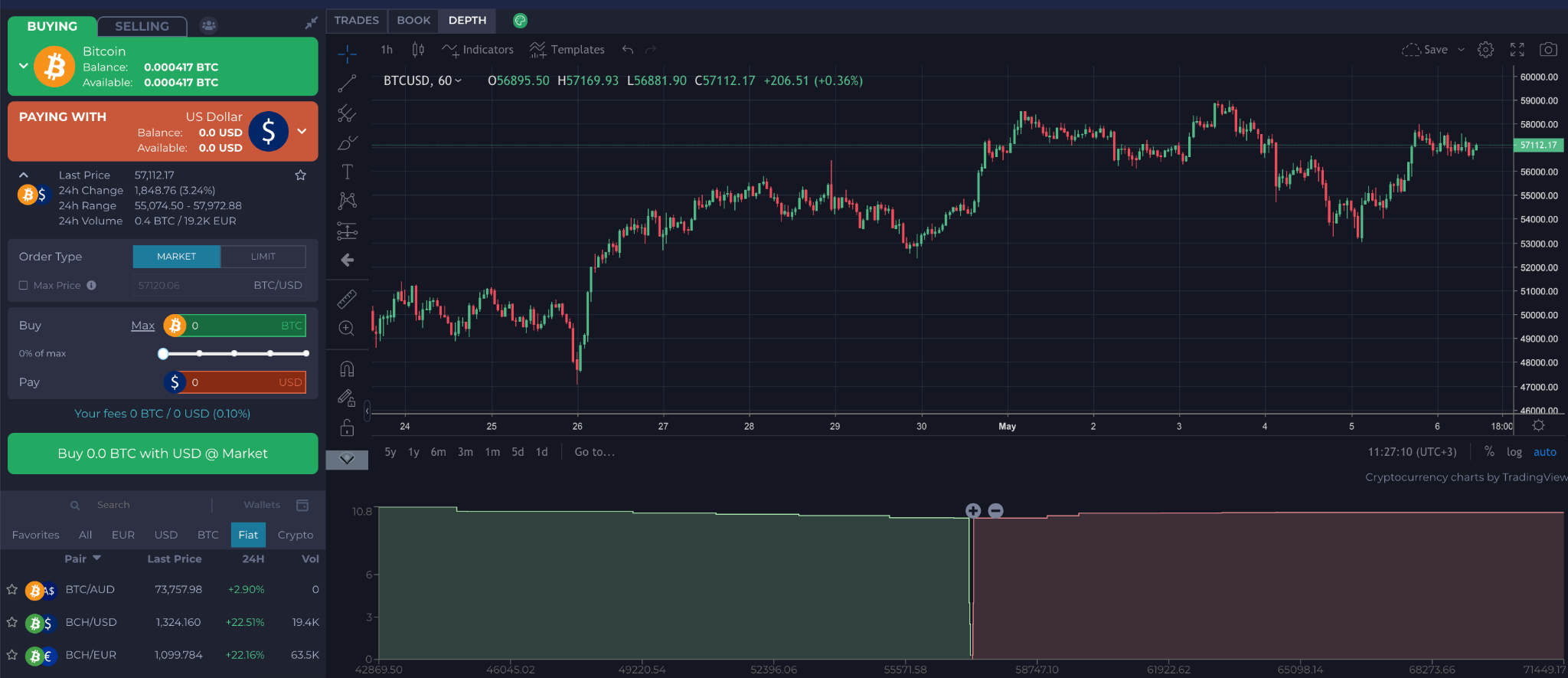
Task: Enter fullscreen chart mode
Action: (1517, 50)
